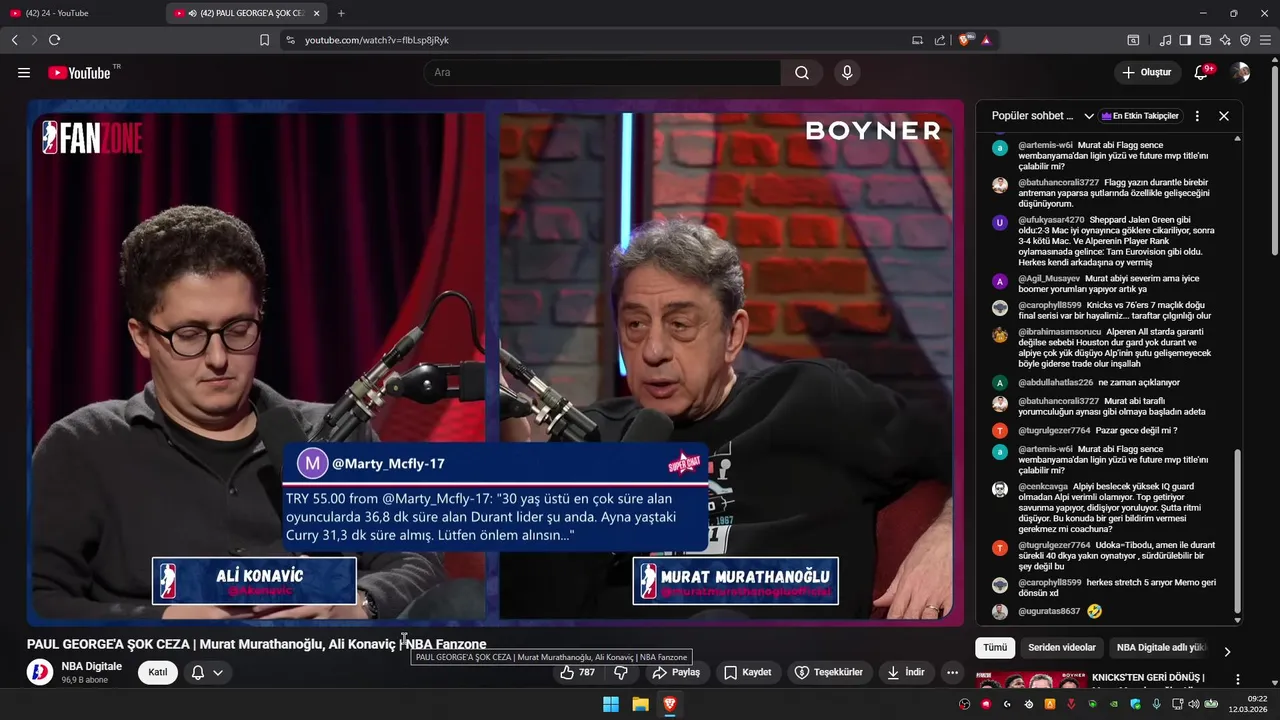Open live chat three-dot options

1197,116
